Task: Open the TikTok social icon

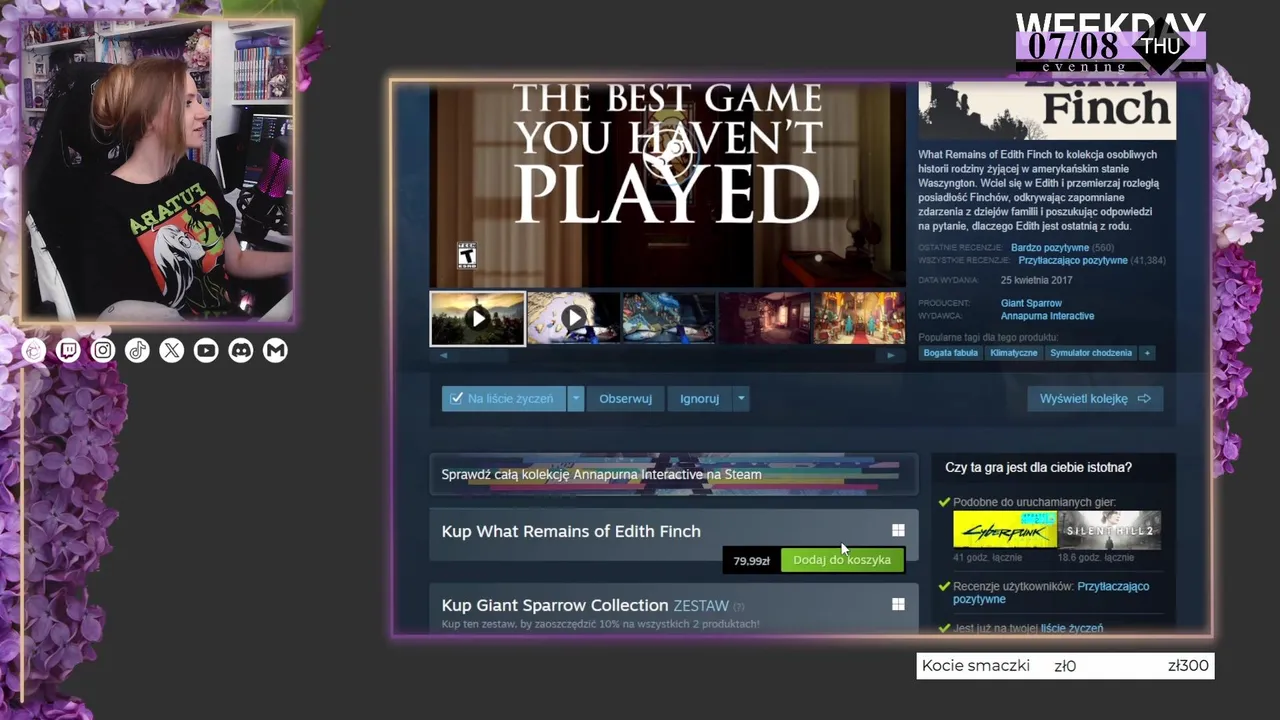Action: tap(137, 351)
